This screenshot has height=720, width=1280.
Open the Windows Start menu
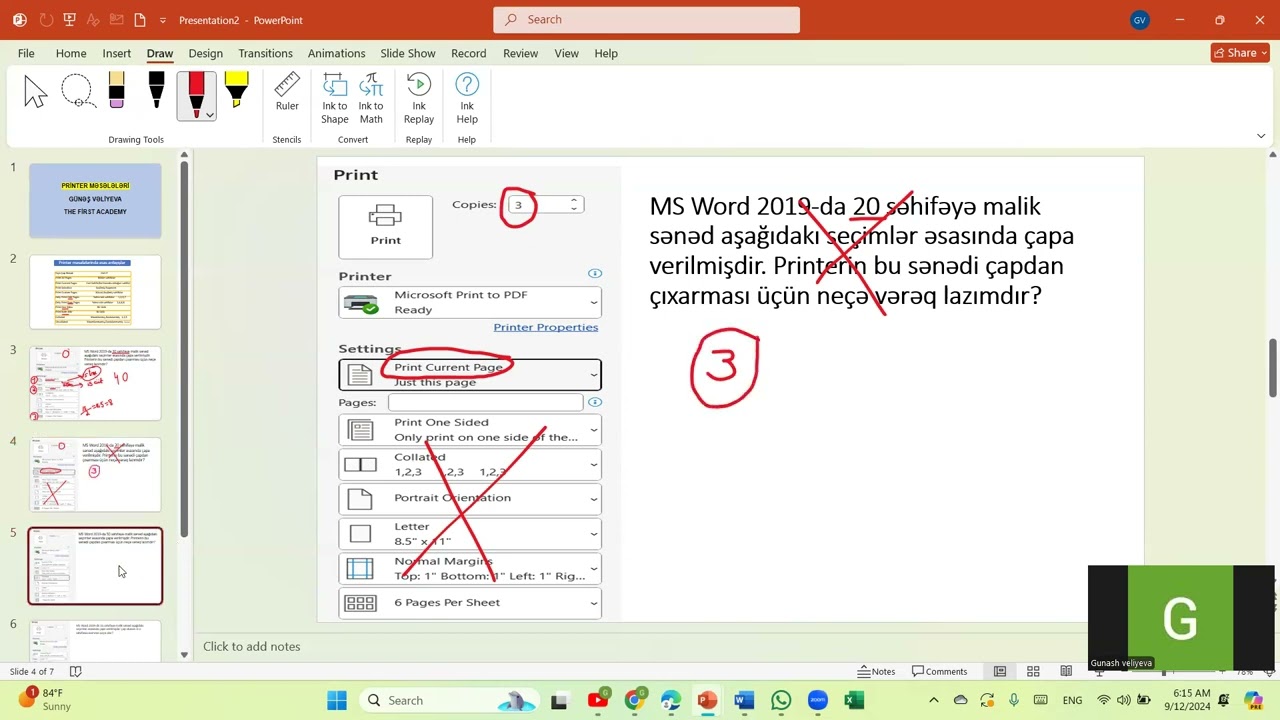[337, 700]
